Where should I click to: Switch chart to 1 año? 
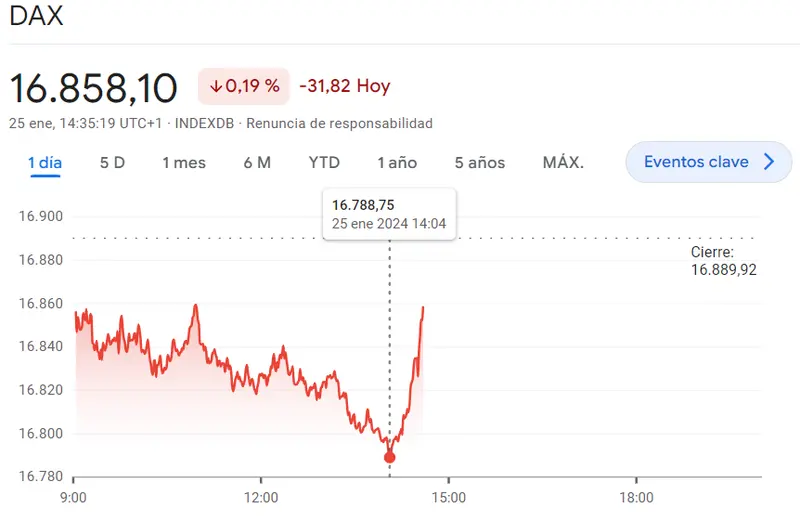tap(397, 162)
